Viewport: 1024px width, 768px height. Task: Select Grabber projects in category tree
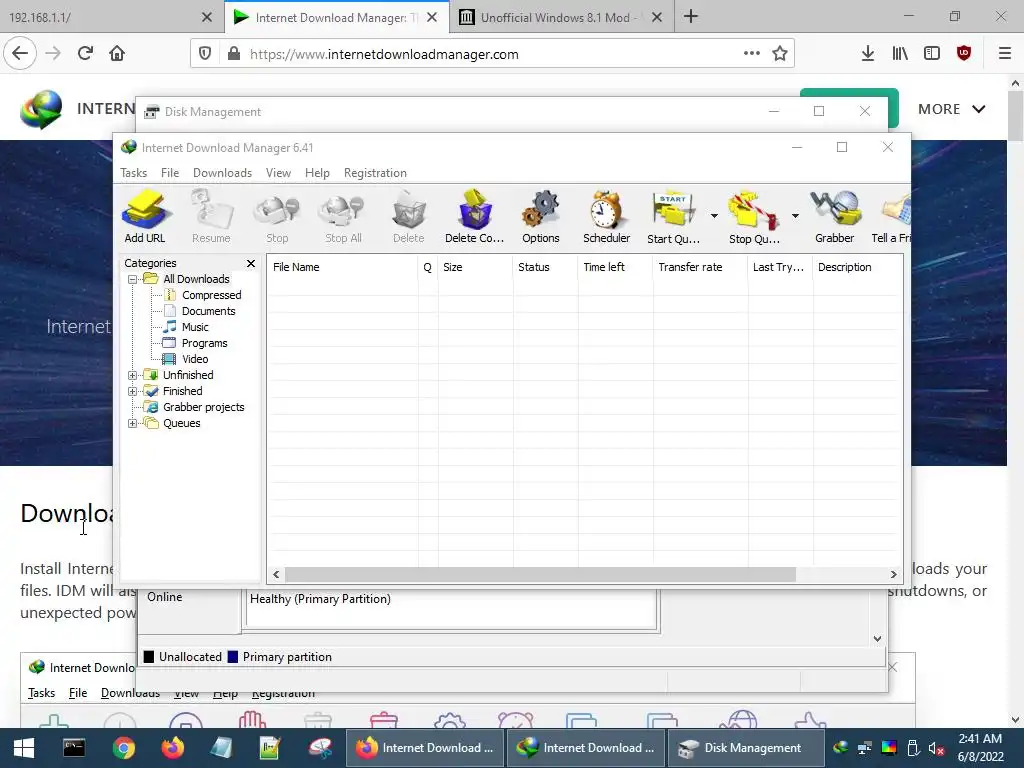coord(203,407)
